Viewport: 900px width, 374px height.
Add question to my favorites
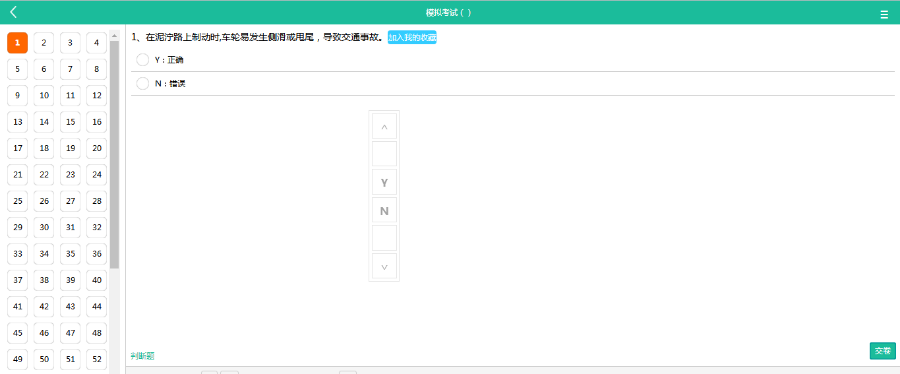412,37
